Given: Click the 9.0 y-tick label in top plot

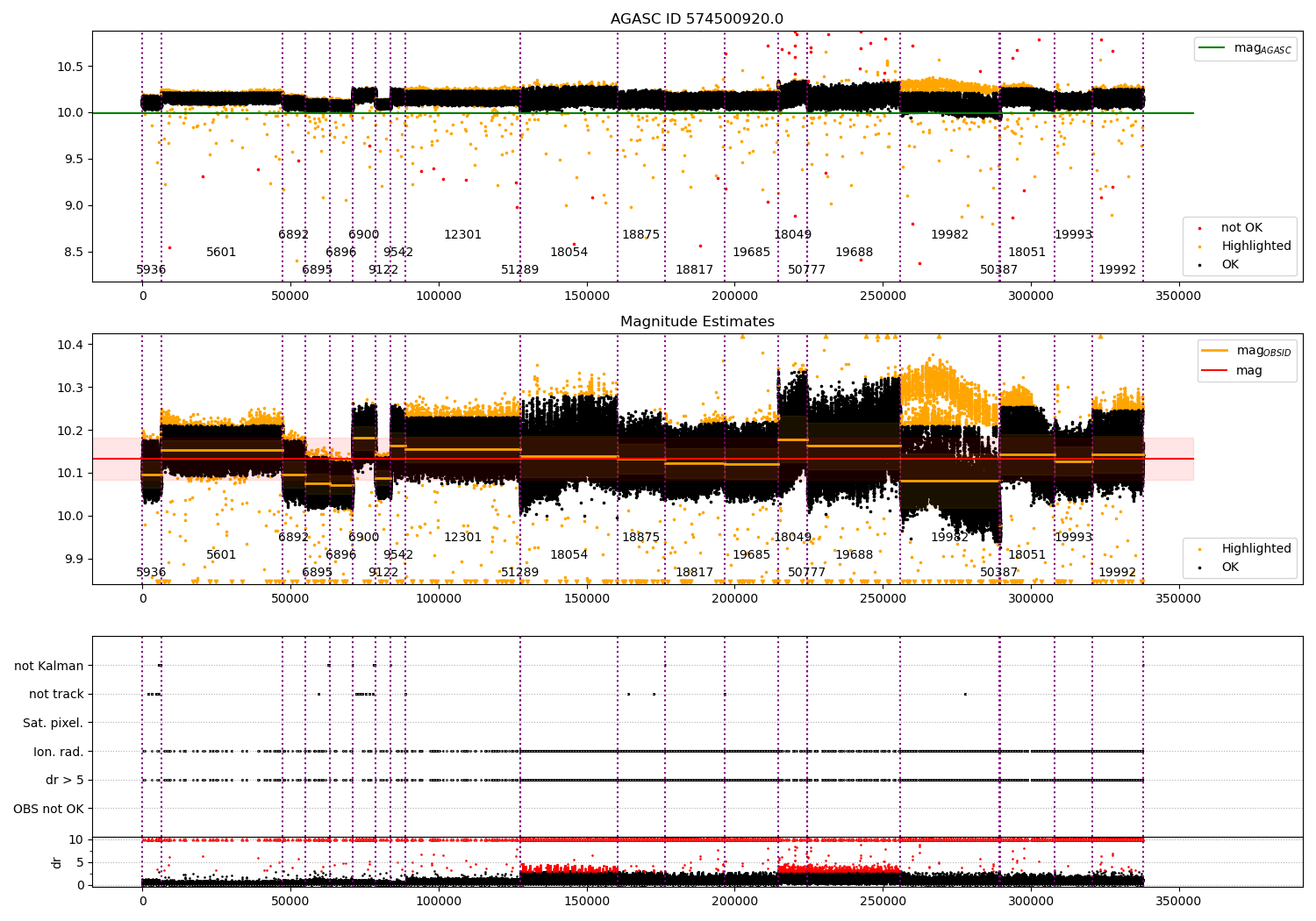Looking at the screenshot, I should (x=74, y=206).
